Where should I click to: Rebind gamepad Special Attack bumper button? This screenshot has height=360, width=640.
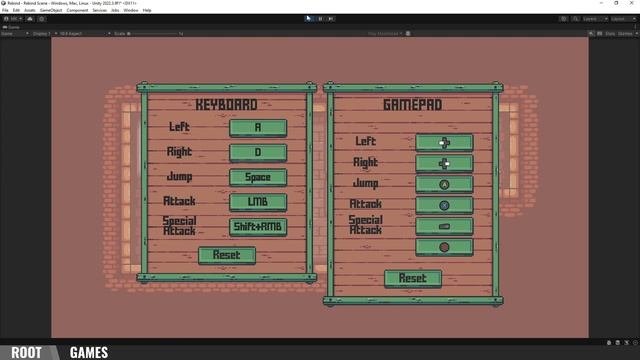click(x=444, y=226)
